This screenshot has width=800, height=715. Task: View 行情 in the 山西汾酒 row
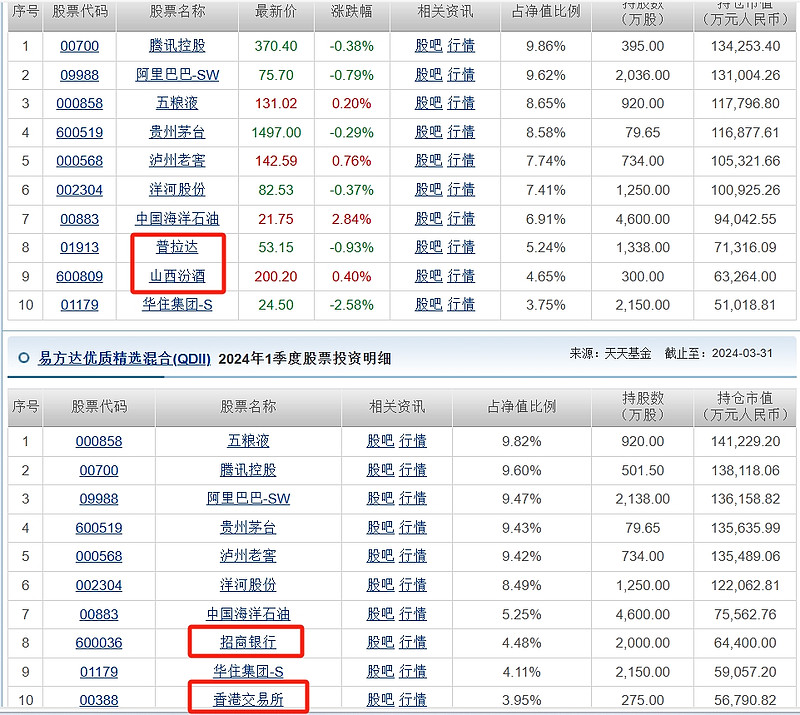[x=461, y=277]
